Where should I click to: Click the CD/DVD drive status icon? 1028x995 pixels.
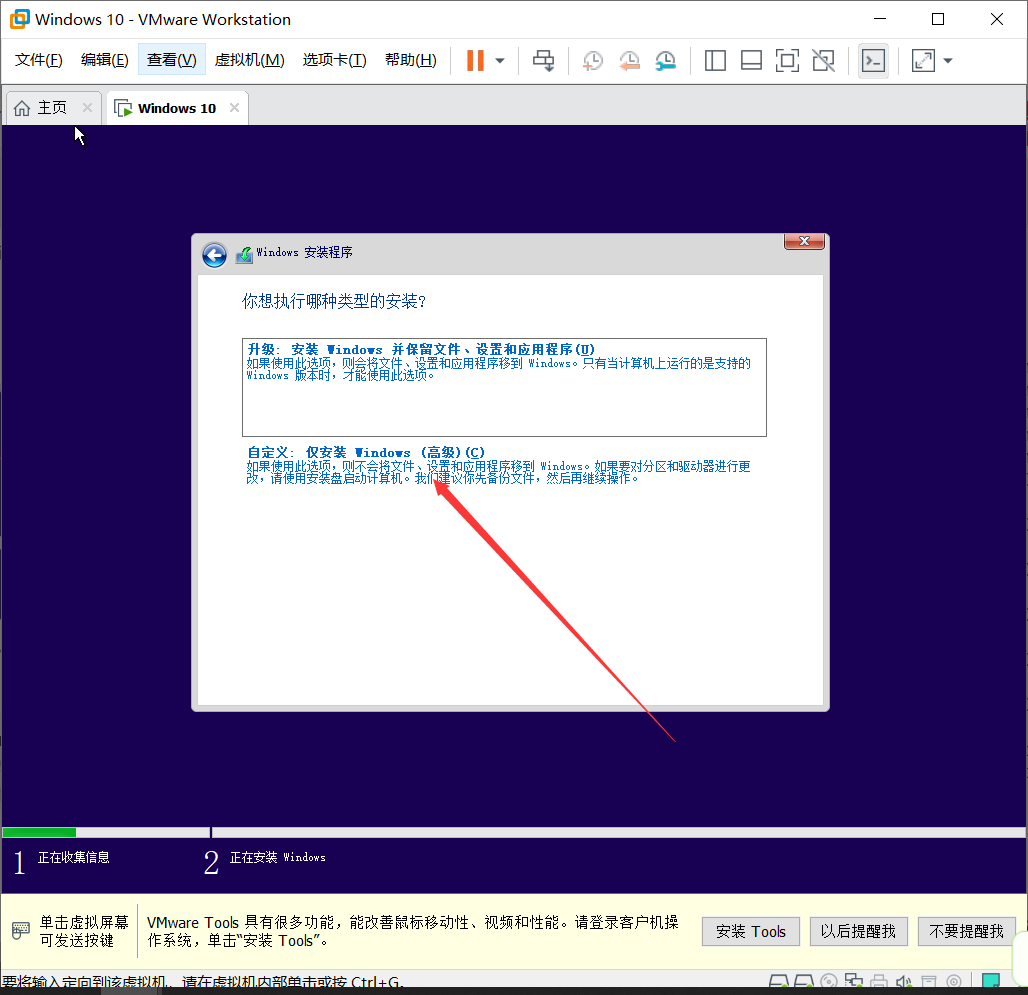click(829, 982)
